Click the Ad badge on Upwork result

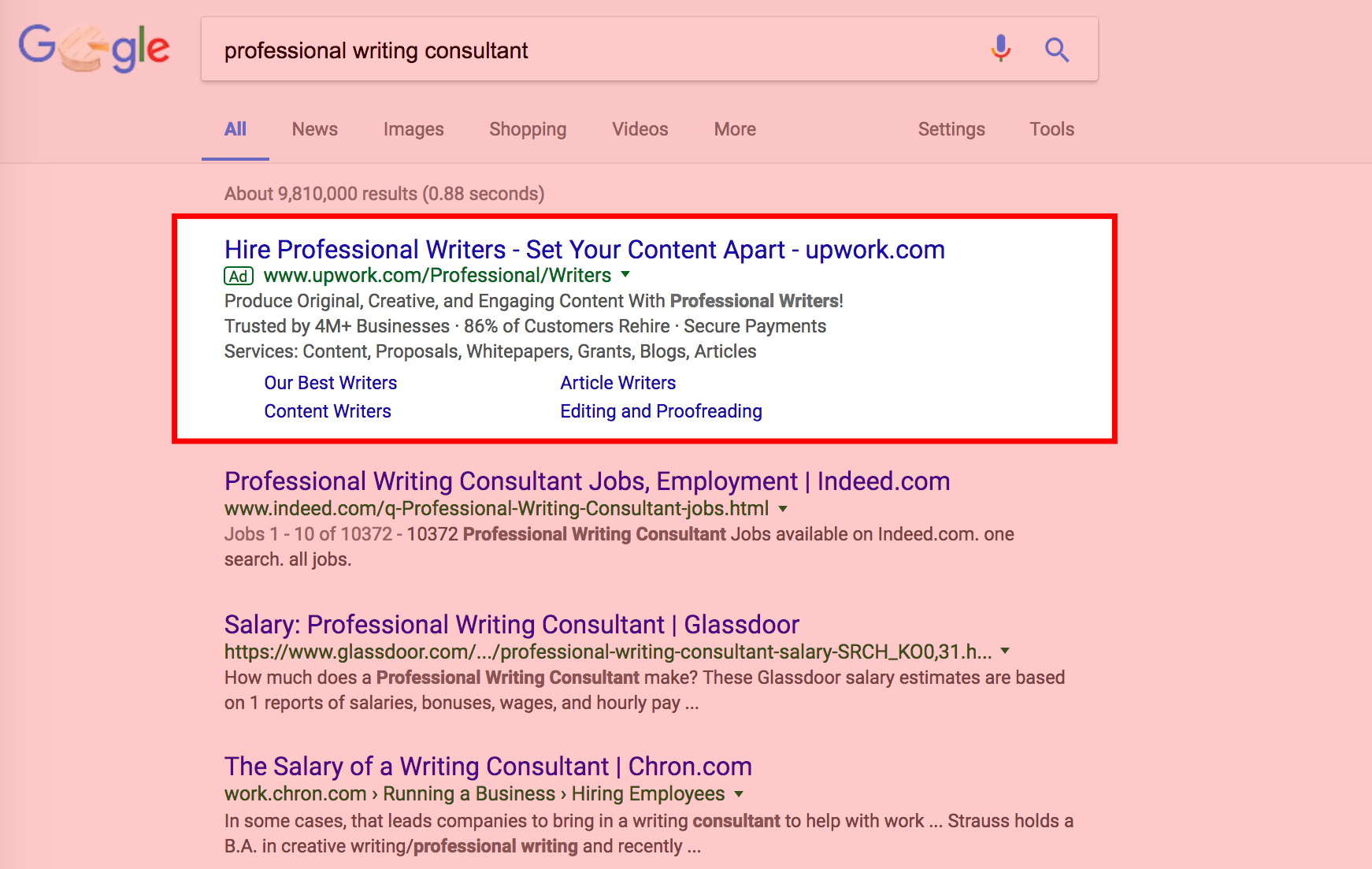point(239,276)
